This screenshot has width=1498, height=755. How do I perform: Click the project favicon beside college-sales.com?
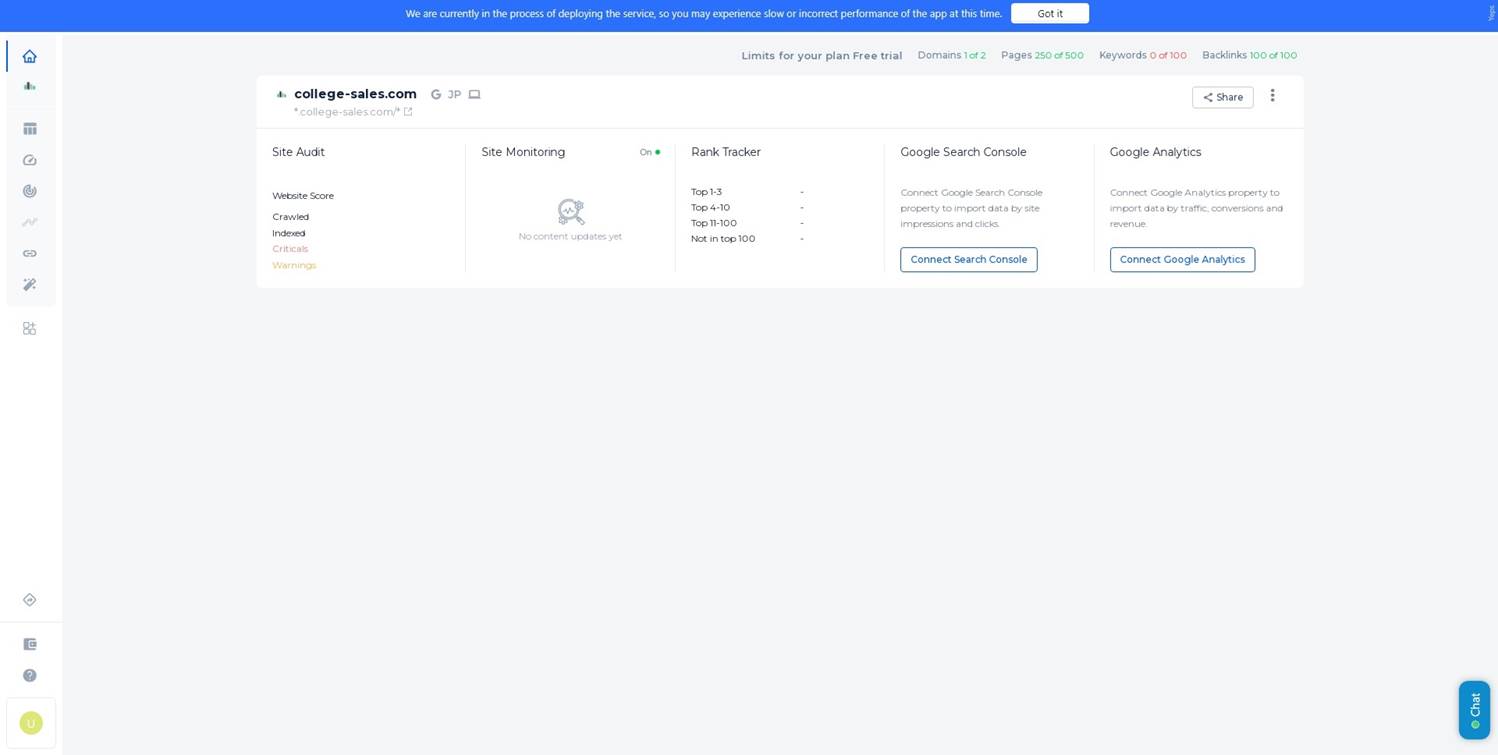click(x=281, y=94)
